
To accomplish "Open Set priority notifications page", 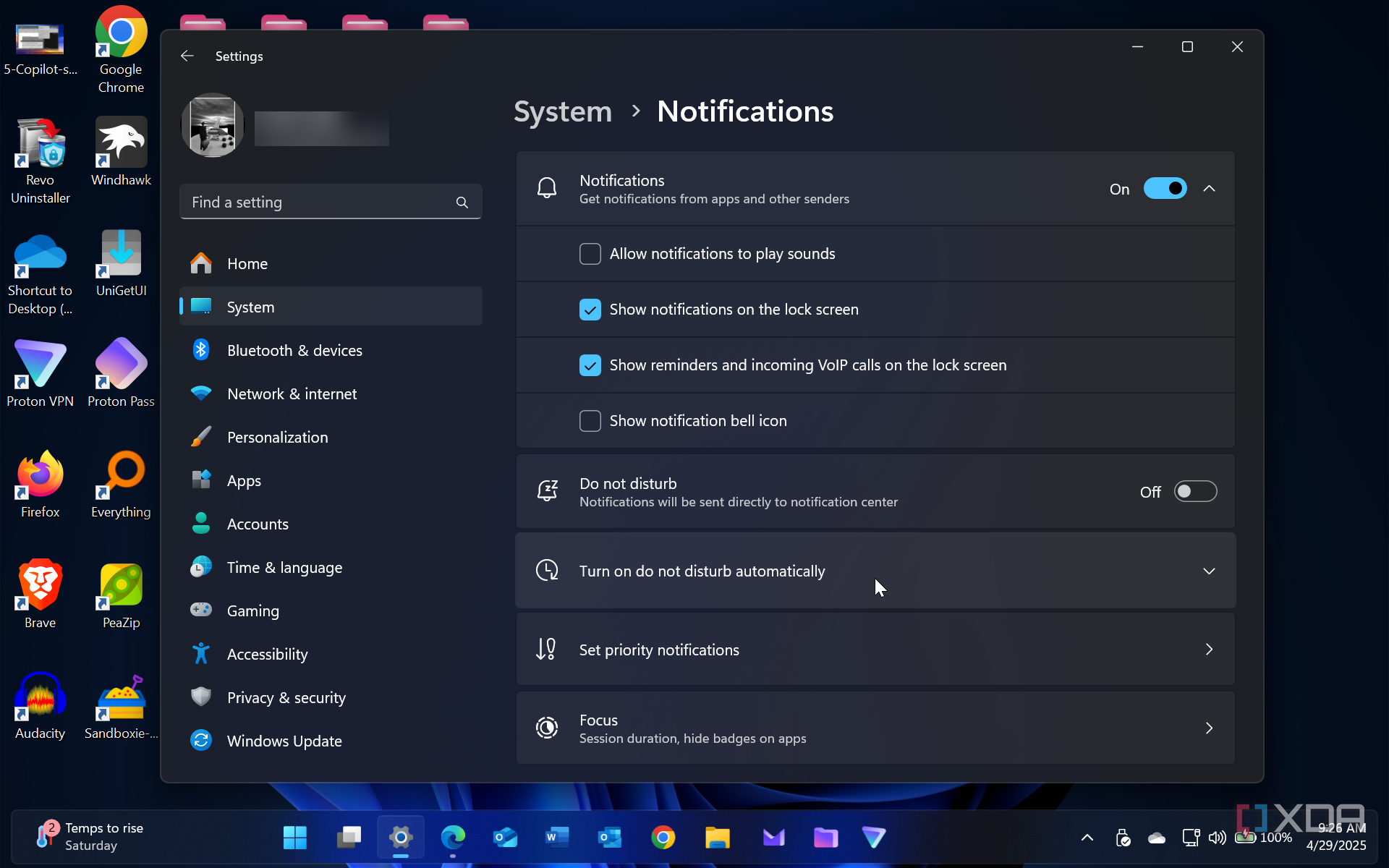I will 875,650.
